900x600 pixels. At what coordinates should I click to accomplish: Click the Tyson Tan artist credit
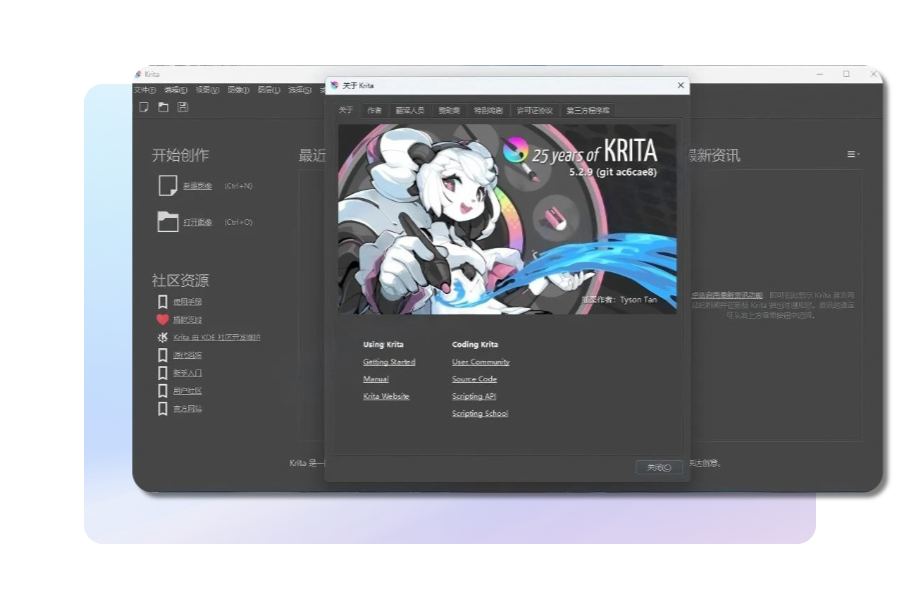(619, 300)
